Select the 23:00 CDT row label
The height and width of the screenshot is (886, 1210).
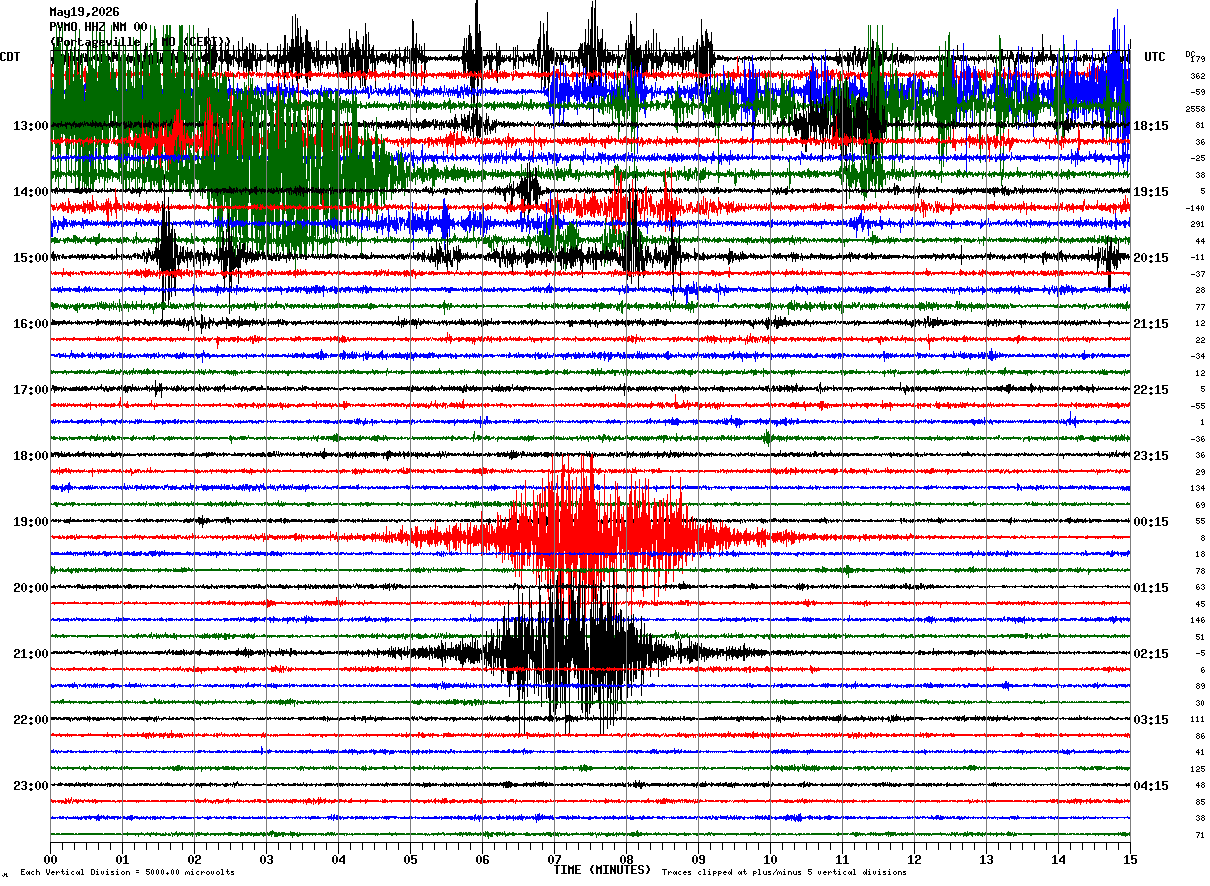(x=31, y=786)
